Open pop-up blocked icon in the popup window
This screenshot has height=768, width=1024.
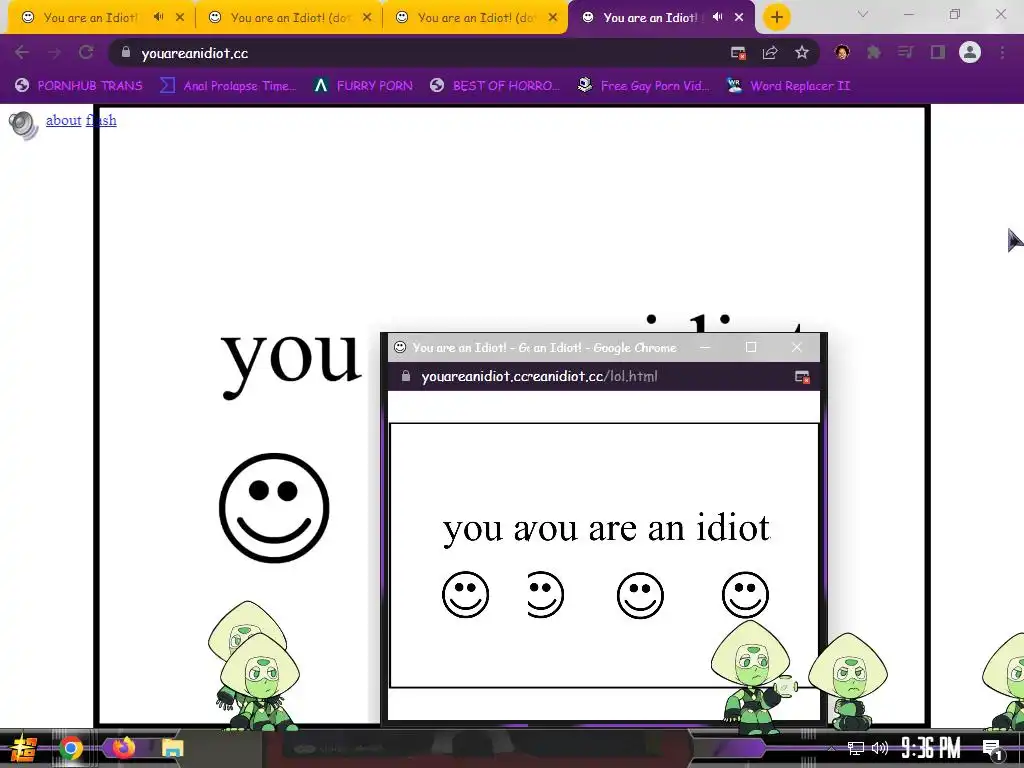coord(802,377)
